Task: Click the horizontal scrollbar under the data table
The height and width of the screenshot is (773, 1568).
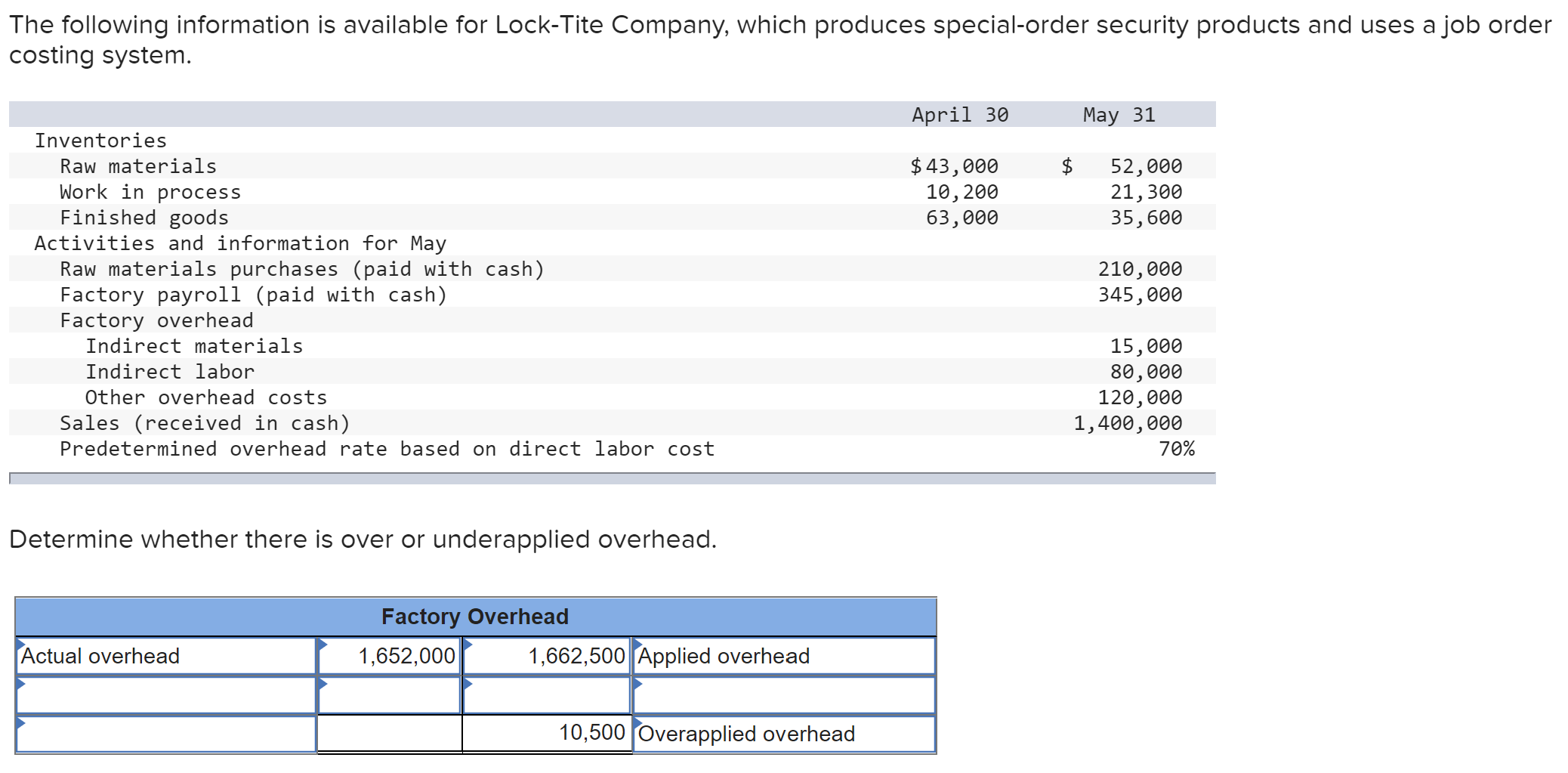Action: (613, 478)
